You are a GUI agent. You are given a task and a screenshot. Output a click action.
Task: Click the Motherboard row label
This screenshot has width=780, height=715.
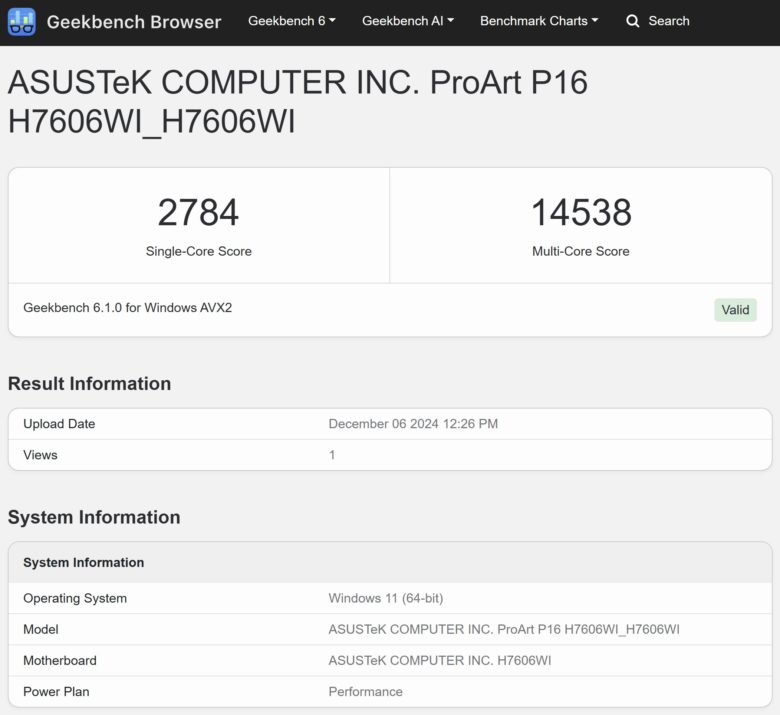click(x=60, y=660)
